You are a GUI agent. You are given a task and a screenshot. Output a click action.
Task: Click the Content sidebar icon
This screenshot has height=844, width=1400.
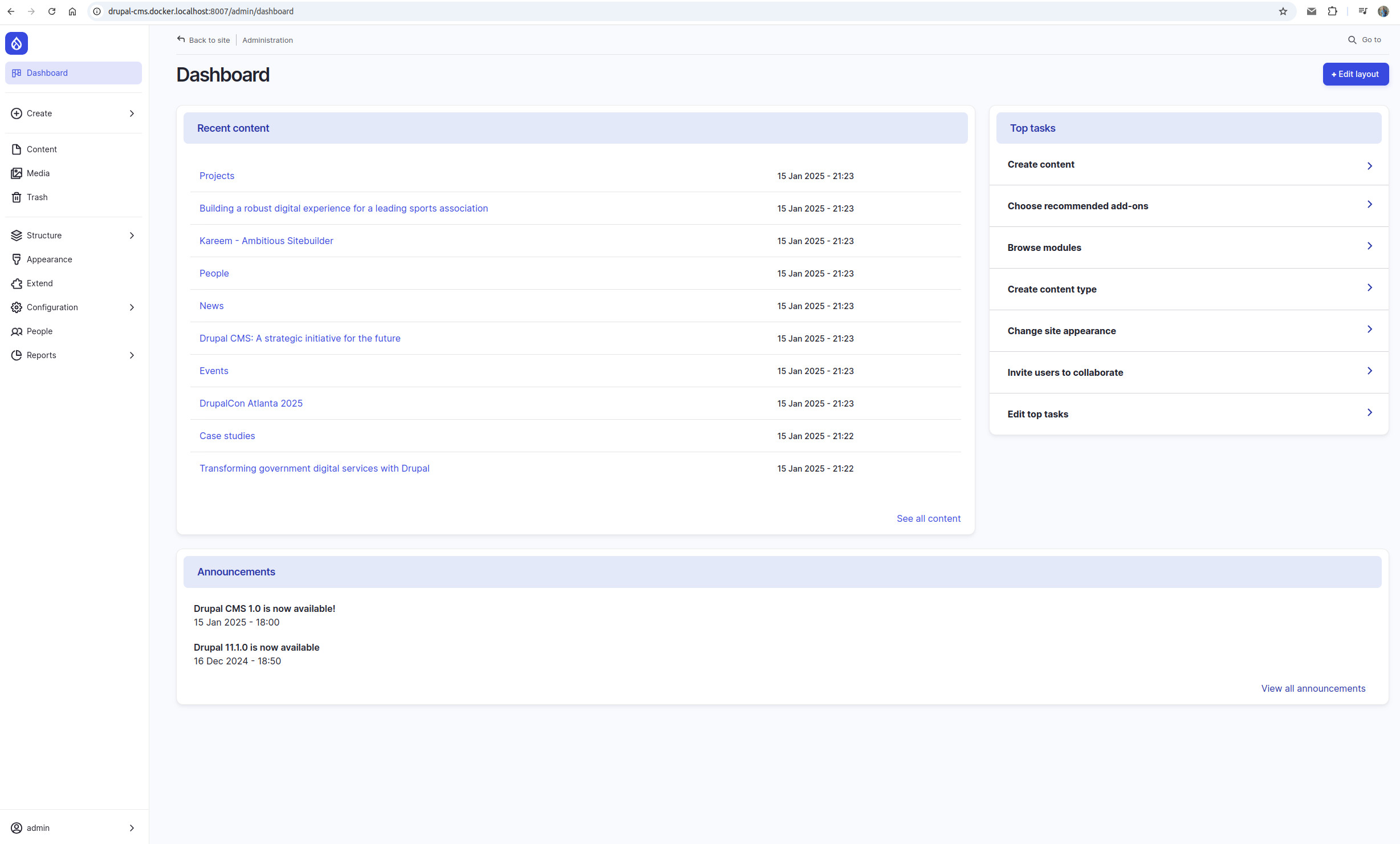(x=16, y=149)
